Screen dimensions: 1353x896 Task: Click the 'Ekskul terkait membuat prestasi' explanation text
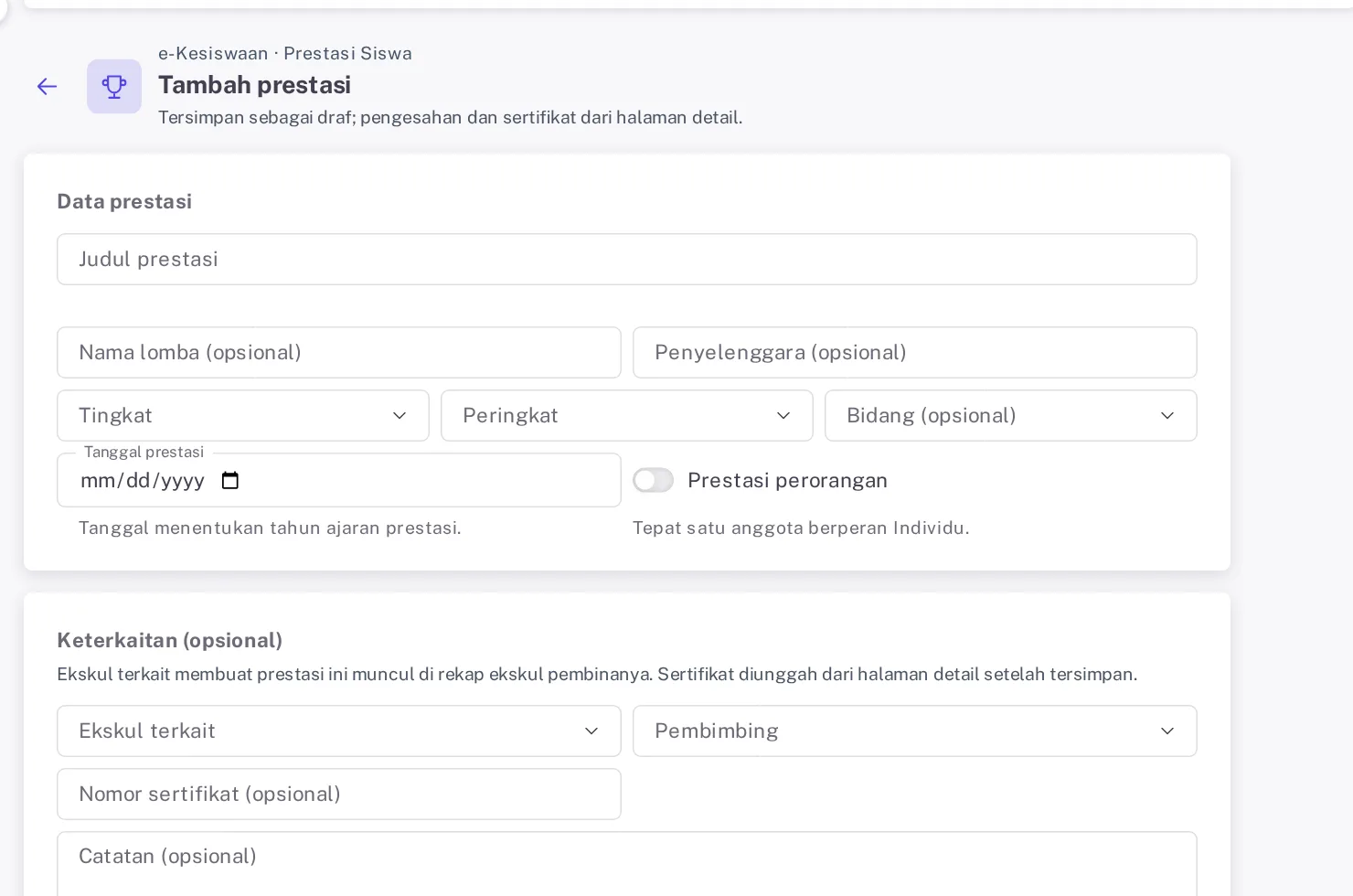(597, 675)
